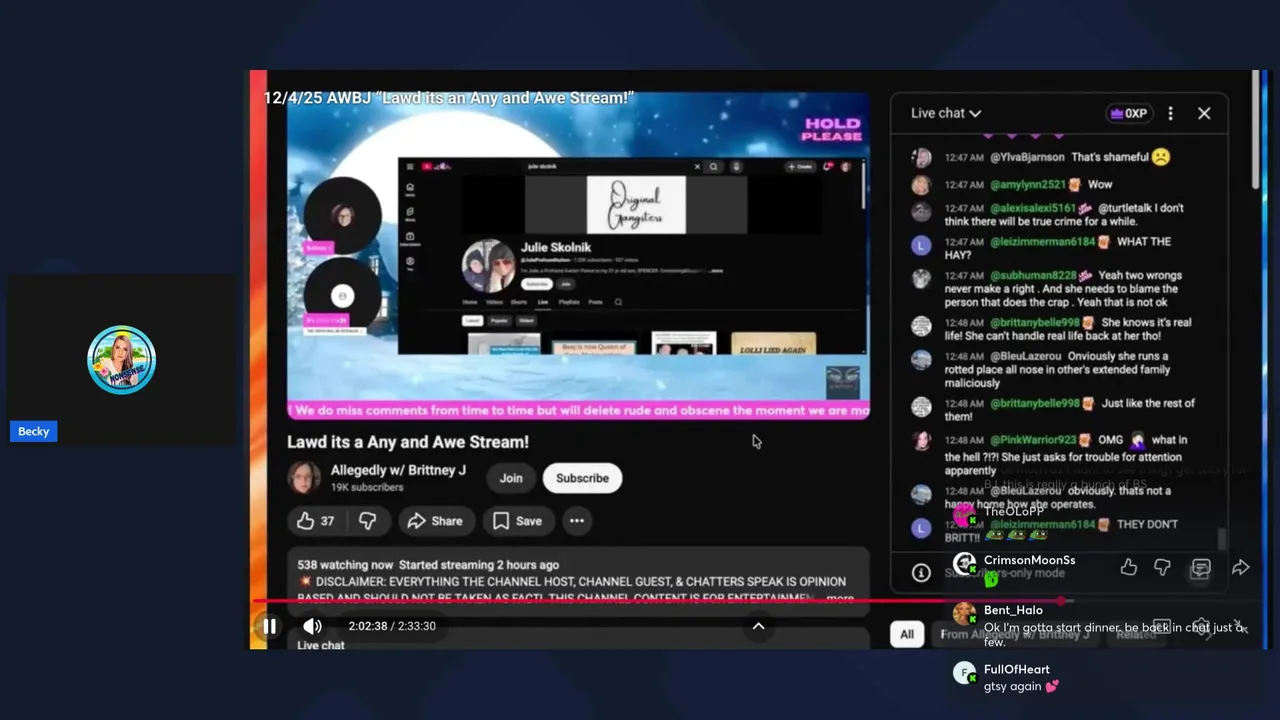The width and height of the screenshot is (1280, 720).
Task: Click thumbs-down icon below live chat
Action: click(x=1162, y=567)
